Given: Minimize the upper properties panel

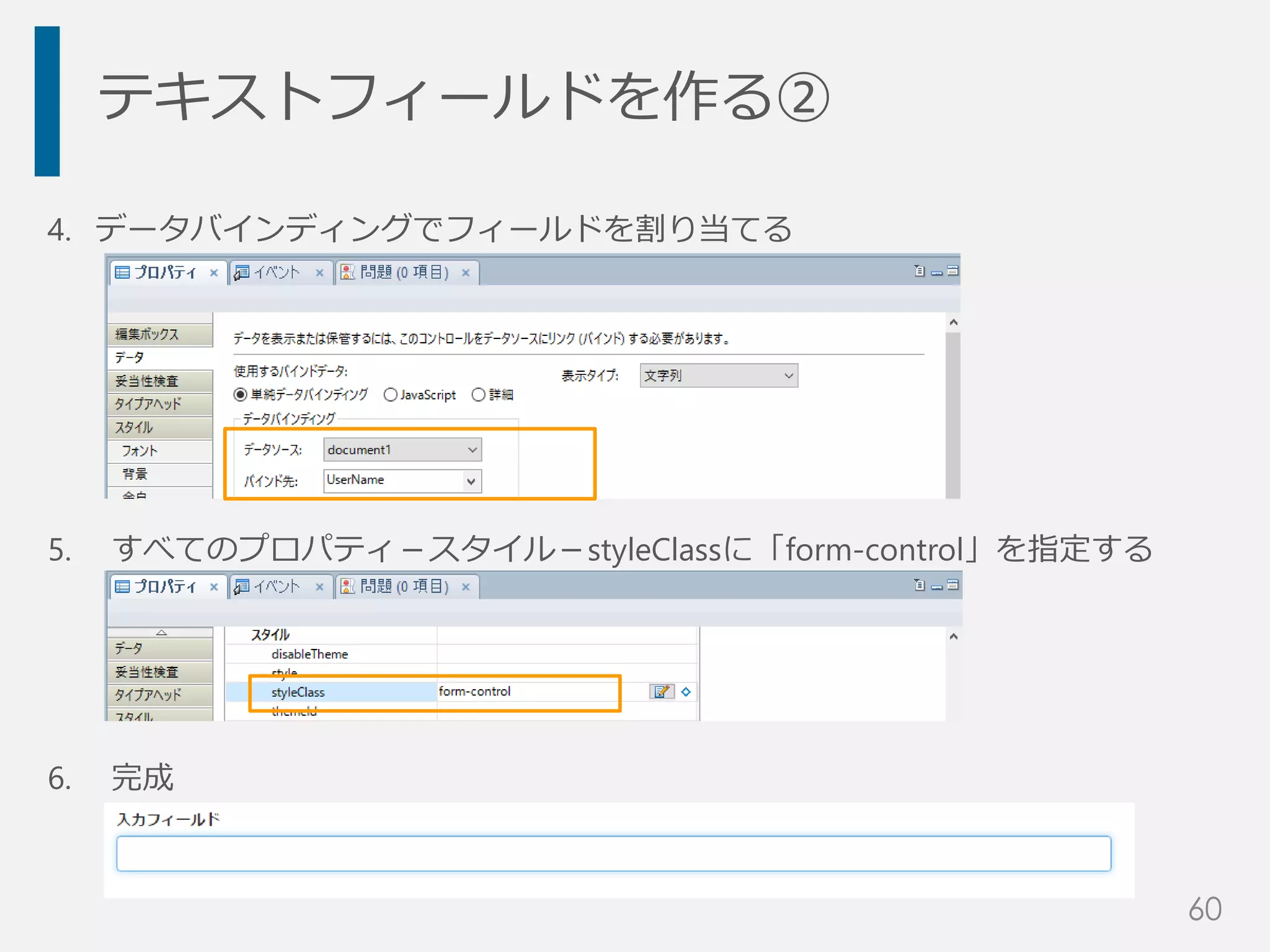Looking at the screenshot, I should click(937, 272).
